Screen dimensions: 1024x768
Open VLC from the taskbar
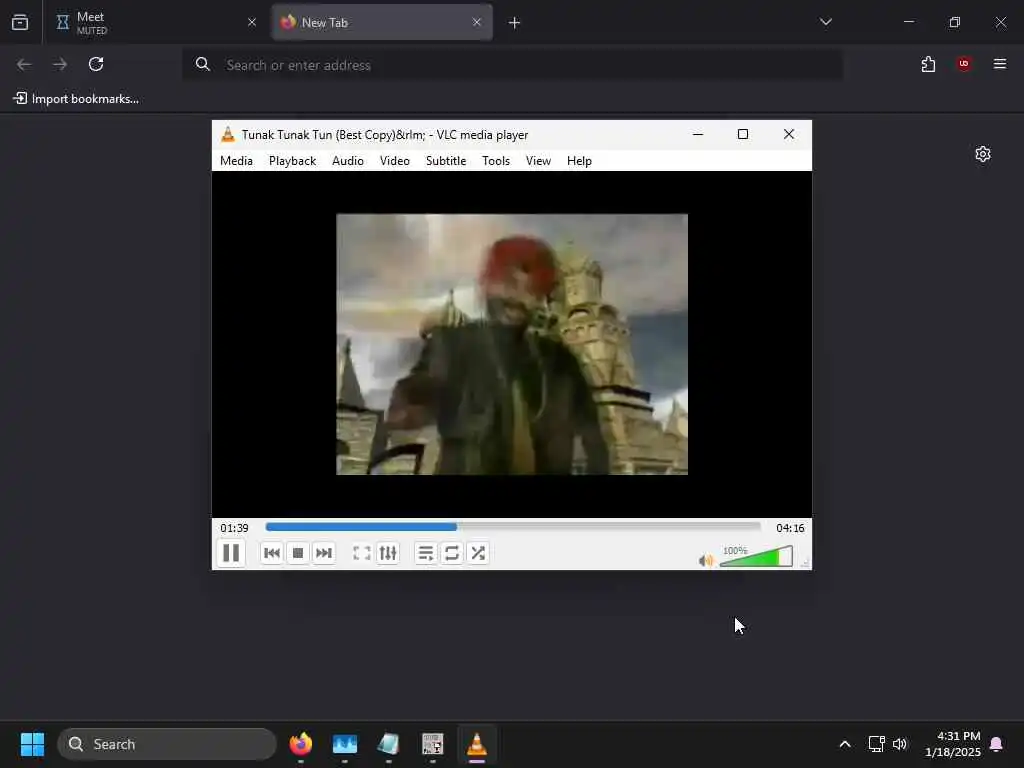coord(477,744)
